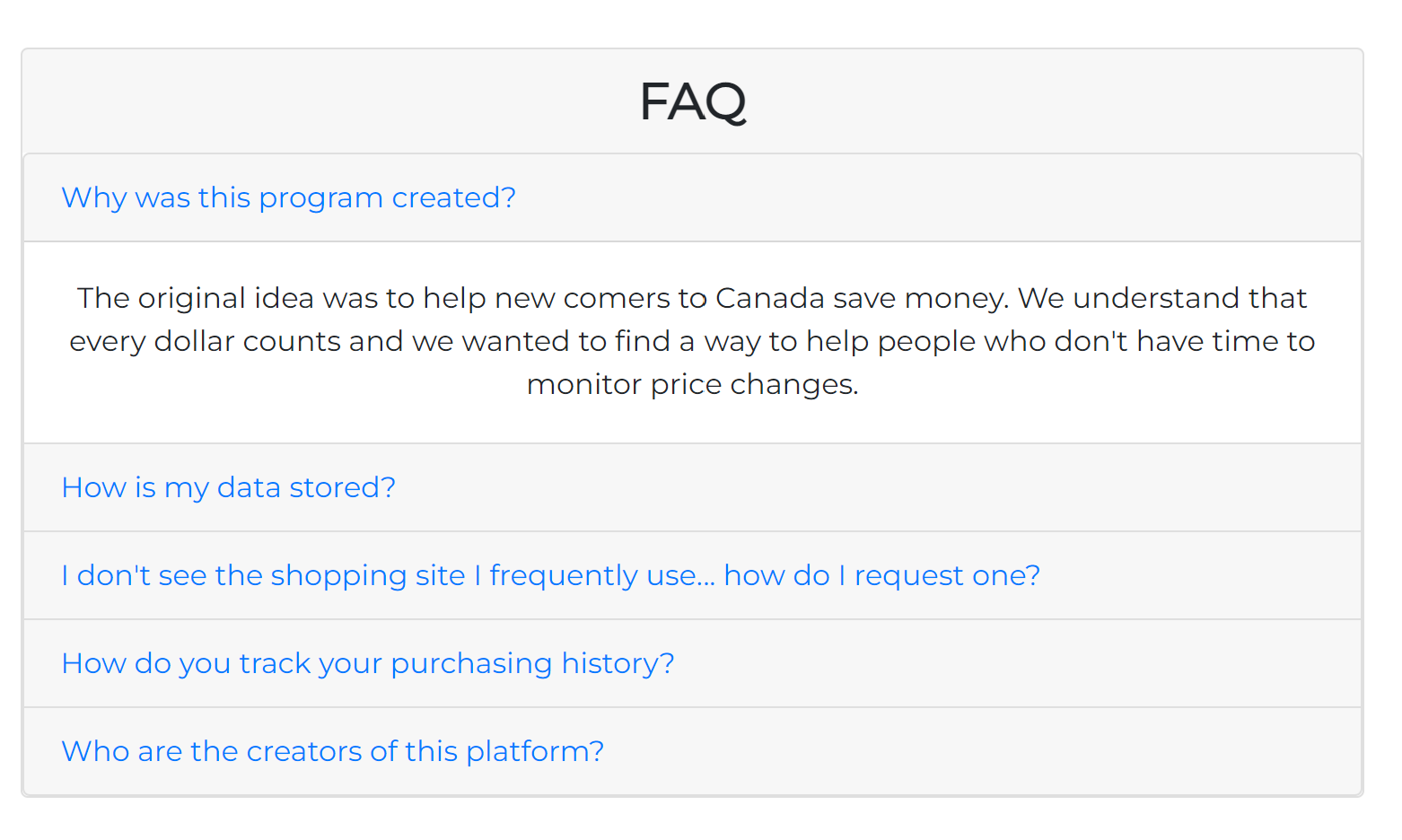The height and width of the screenshot is (840, 1402).
Task: Click the phrase "We understand that" in the answer
Action: tap(1161, 298)
